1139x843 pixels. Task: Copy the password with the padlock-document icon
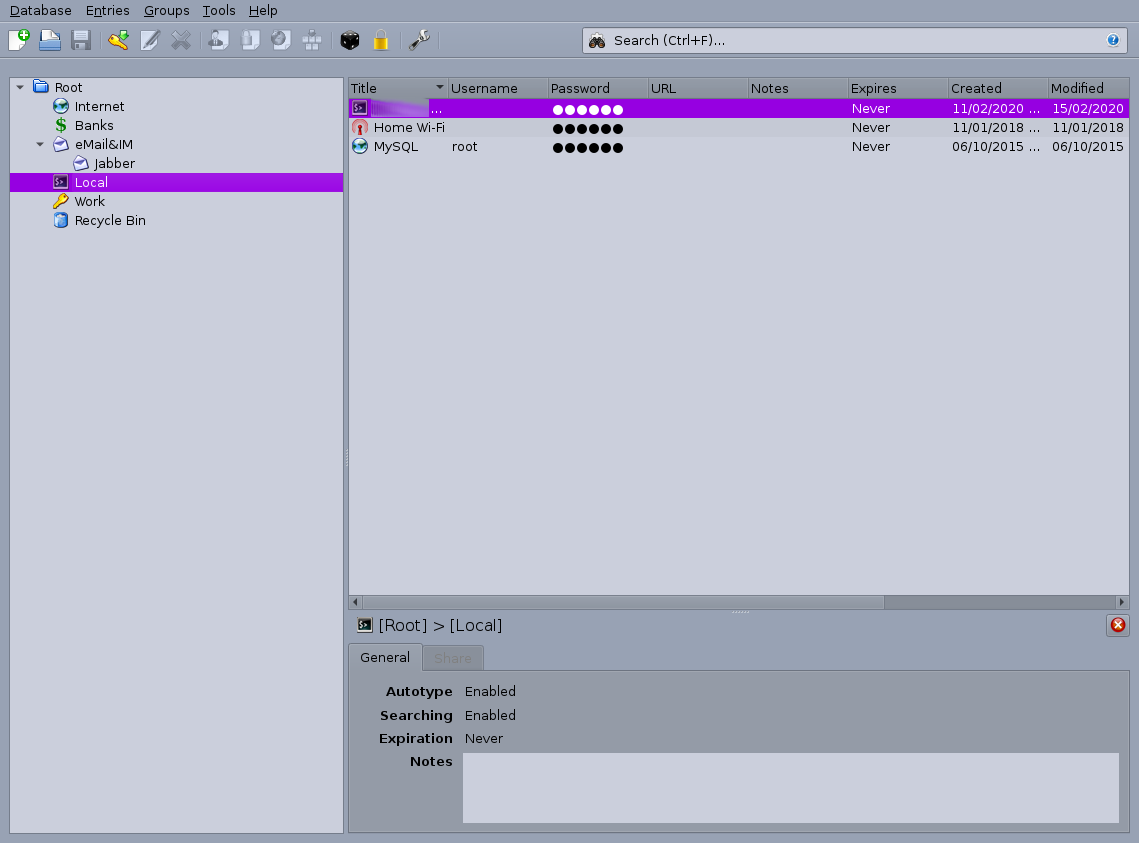pos(249,40)
